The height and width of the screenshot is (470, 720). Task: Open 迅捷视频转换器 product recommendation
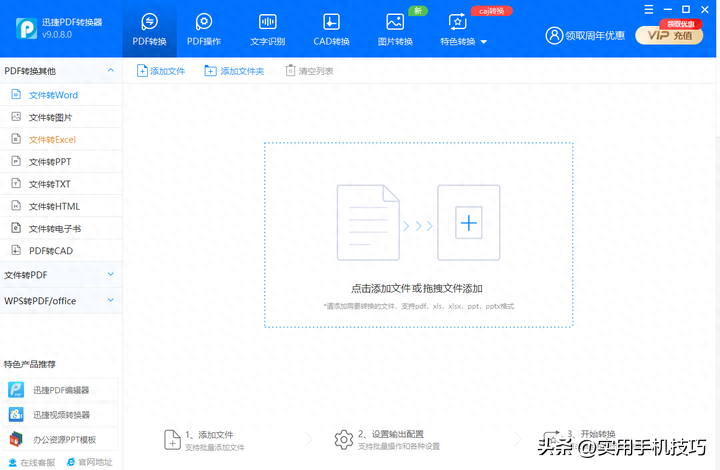60,415
